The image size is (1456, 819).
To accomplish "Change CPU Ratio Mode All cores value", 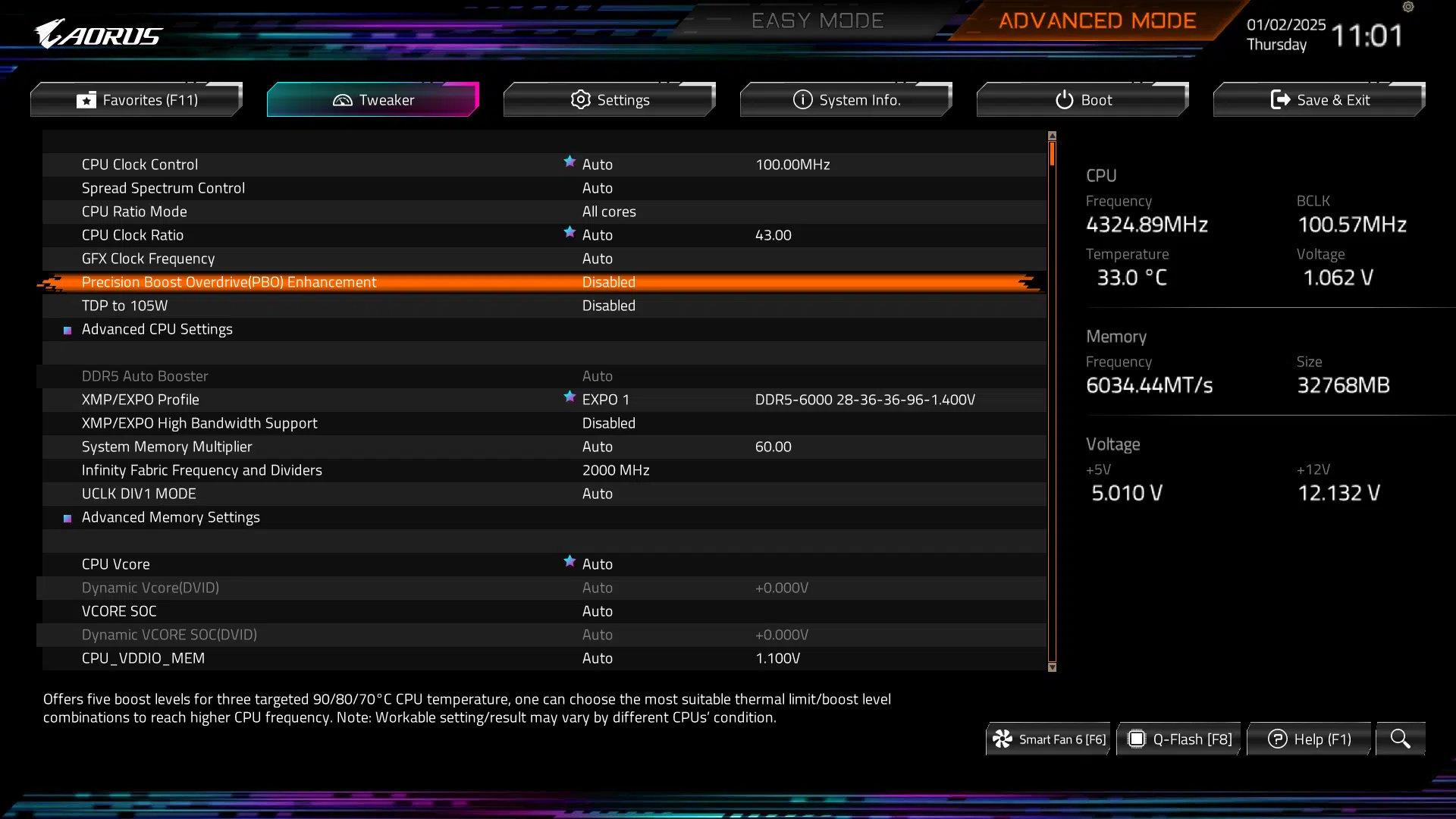I will [x=609, y=212].
